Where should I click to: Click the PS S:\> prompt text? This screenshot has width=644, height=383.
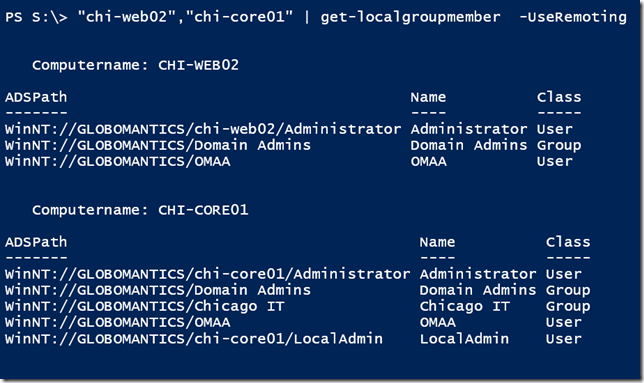(36, 17)
